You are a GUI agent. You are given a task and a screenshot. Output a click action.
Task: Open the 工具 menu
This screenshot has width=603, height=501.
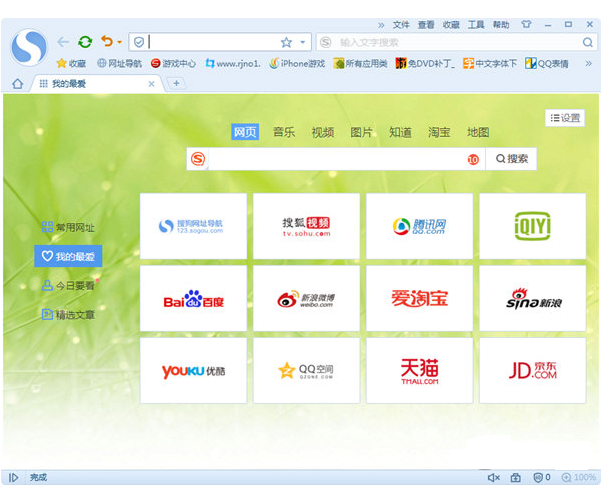(476, 25)
